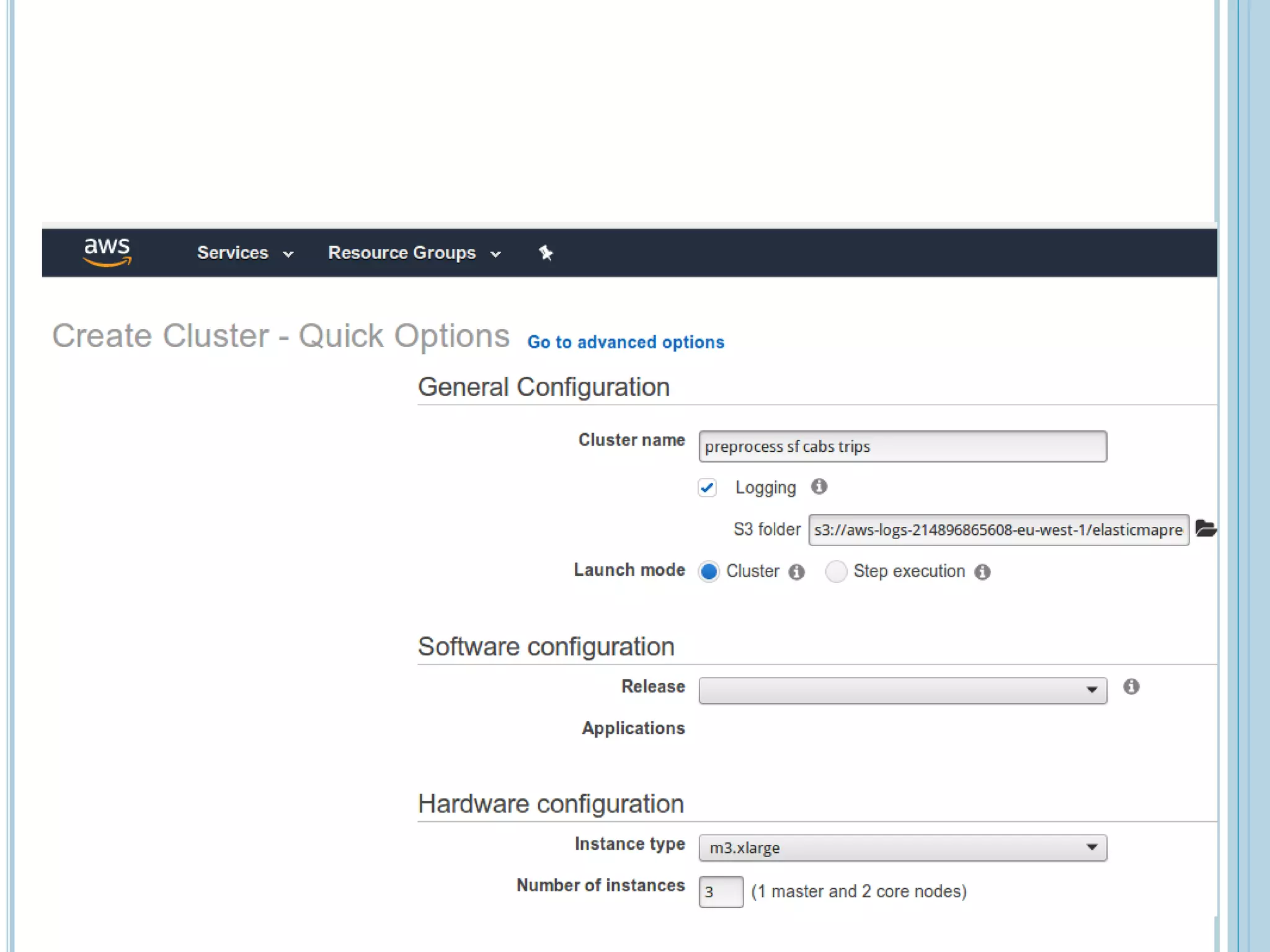Open the Services menu

(233, 253)
